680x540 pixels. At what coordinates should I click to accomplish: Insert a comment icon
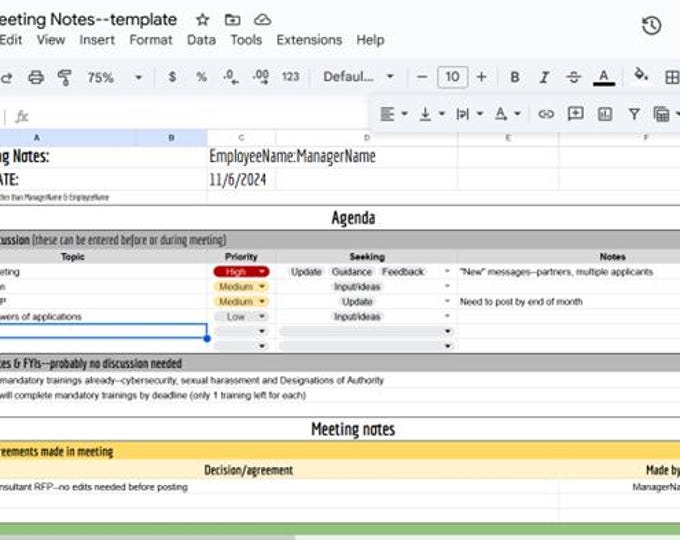575,114
